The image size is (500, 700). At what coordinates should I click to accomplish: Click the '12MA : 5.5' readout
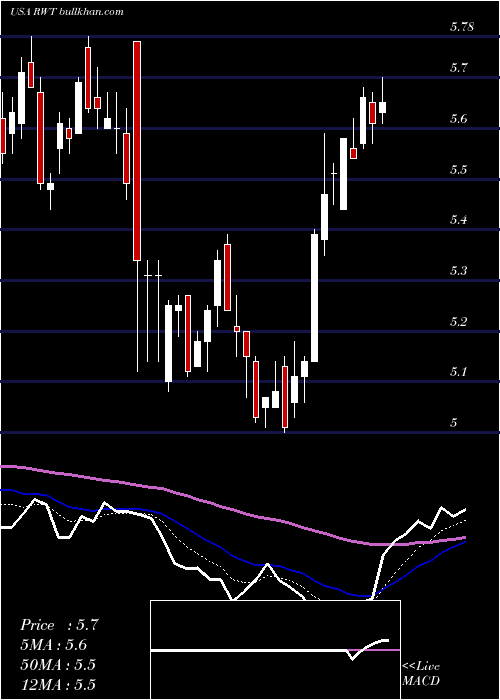[x=58, y=685]
